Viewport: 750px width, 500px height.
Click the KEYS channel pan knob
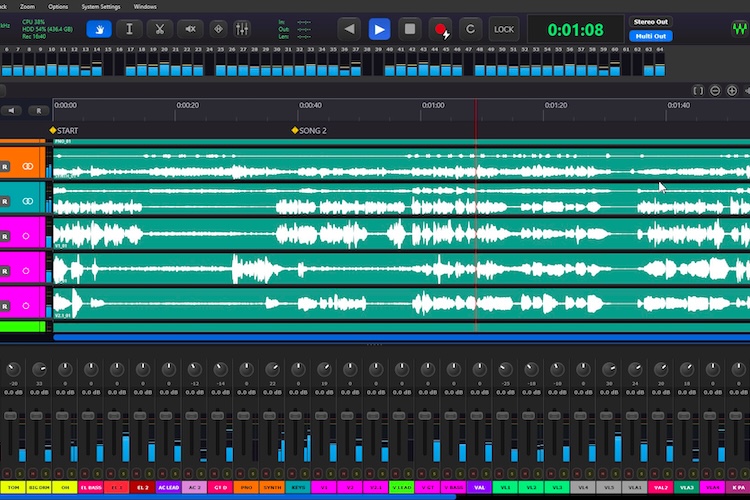(298, 369)
